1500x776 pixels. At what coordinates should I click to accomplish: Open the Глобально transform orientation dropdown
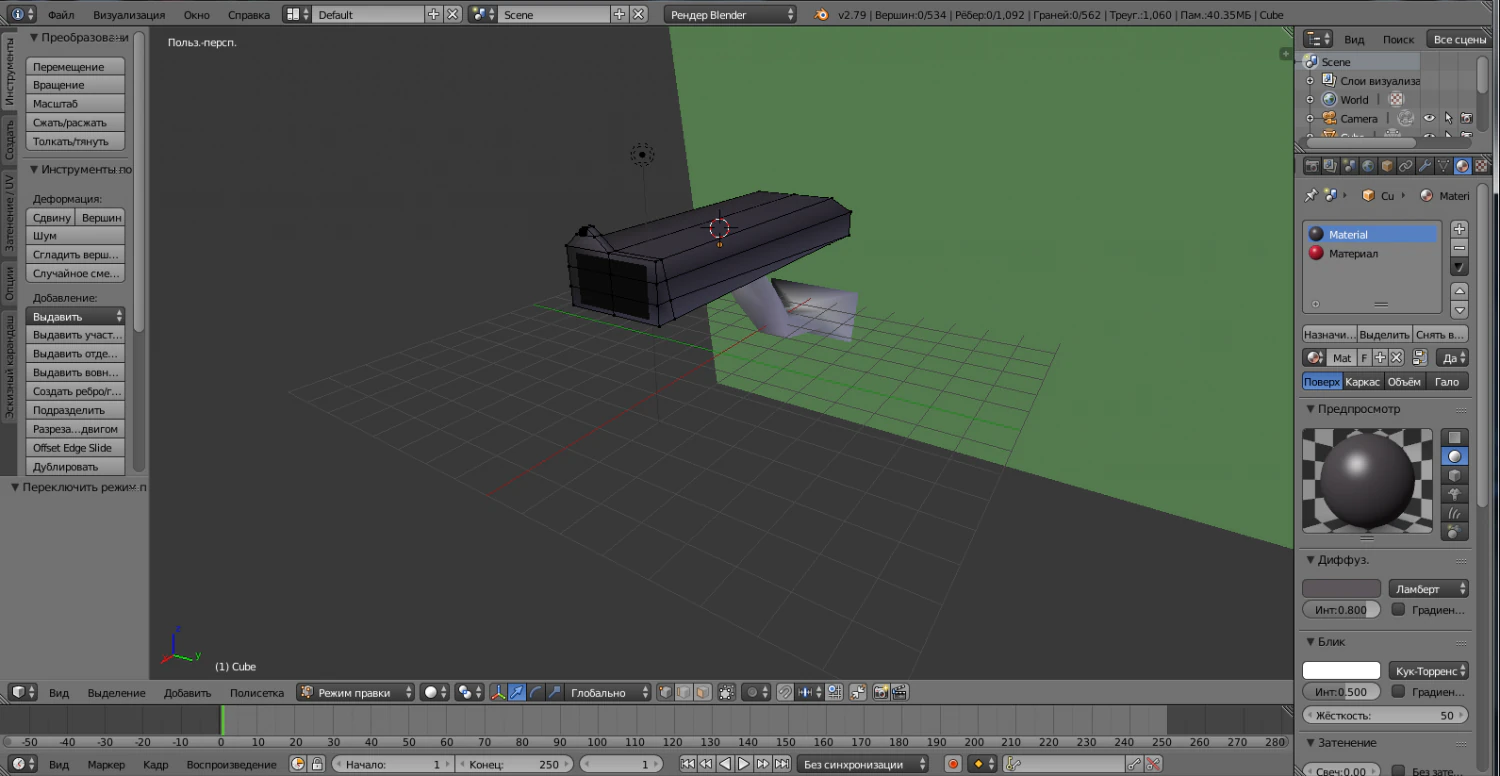tap(598, 692)
